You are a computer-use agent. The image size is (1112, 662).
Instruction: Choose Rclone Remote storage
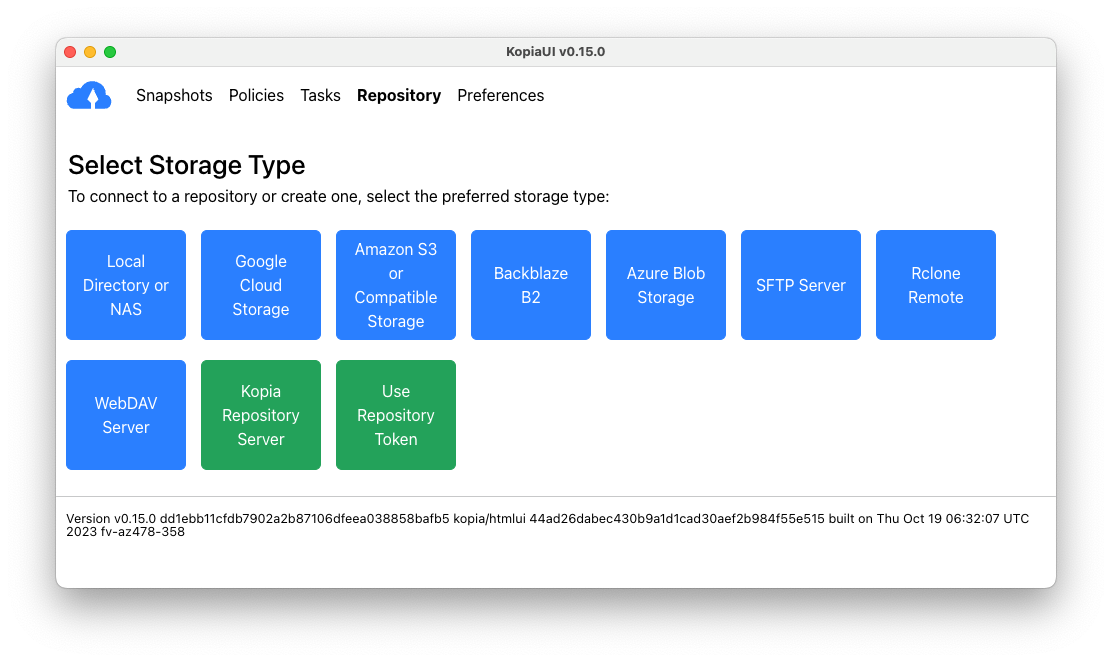935,285
